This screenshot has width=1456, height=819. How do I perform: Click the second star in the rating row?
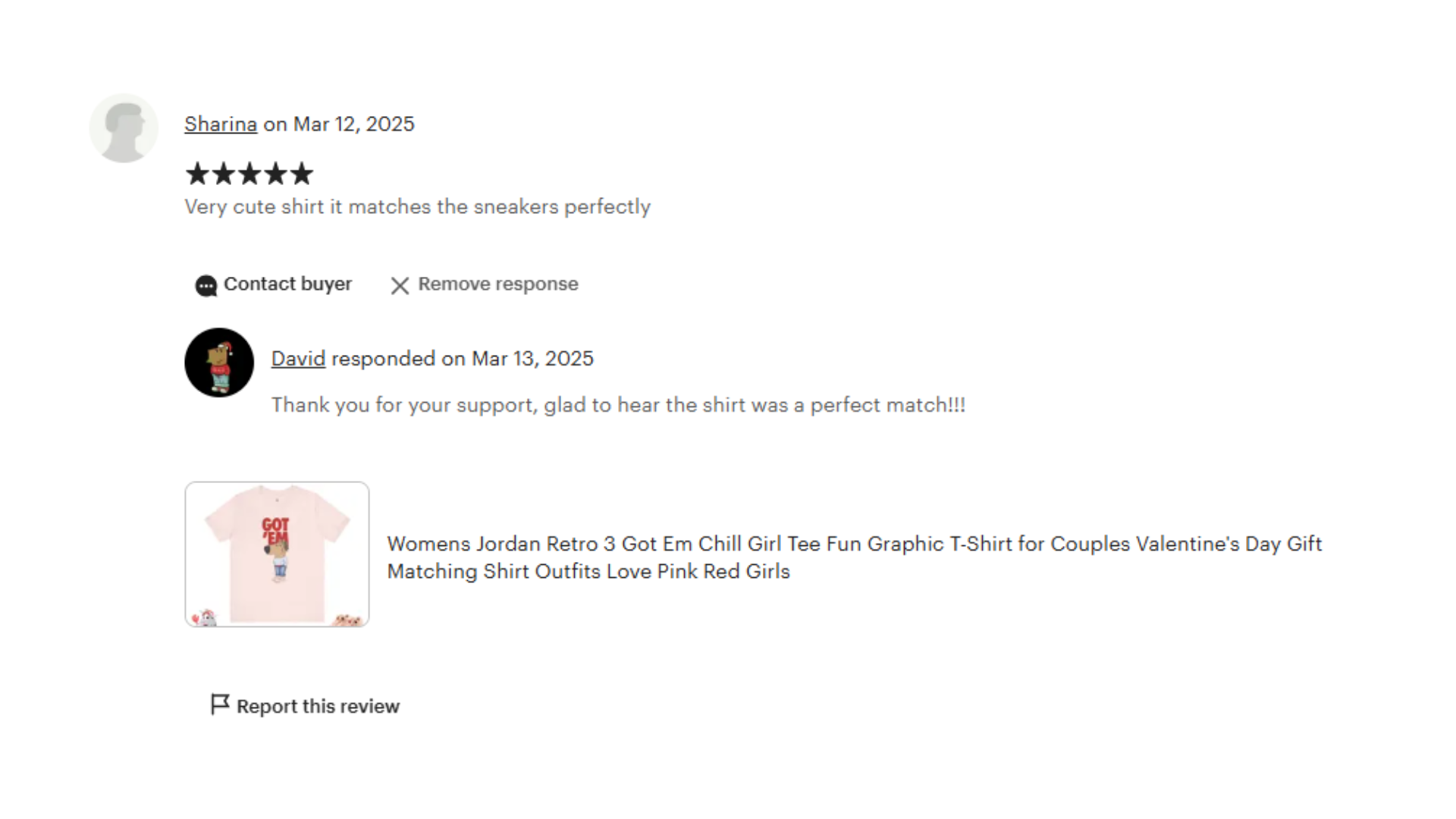click(224, 174)
